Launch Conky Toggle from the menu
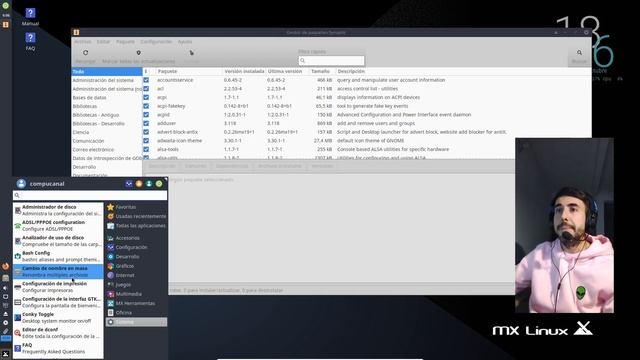The width and height of the screenshot is (640, 360). (58, 318)
